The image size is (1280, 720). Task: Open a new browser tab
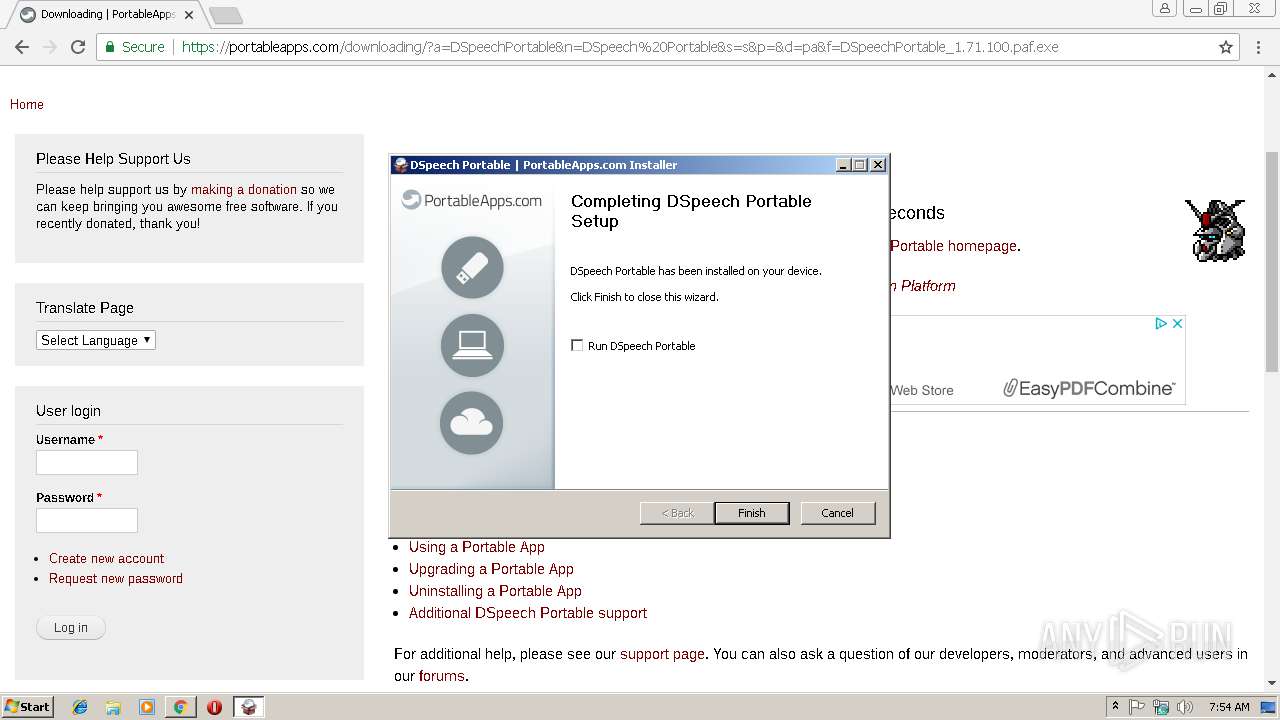click(226, 15)
